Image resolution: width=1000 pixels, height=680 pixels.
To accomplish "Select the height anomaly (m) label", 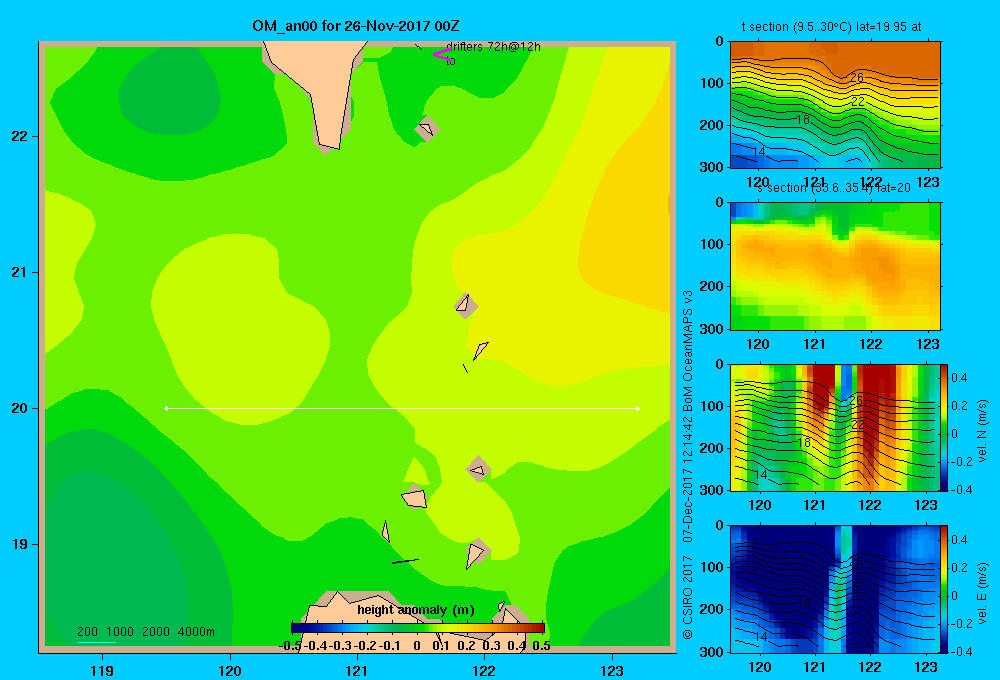I will [x=416, y=610].
